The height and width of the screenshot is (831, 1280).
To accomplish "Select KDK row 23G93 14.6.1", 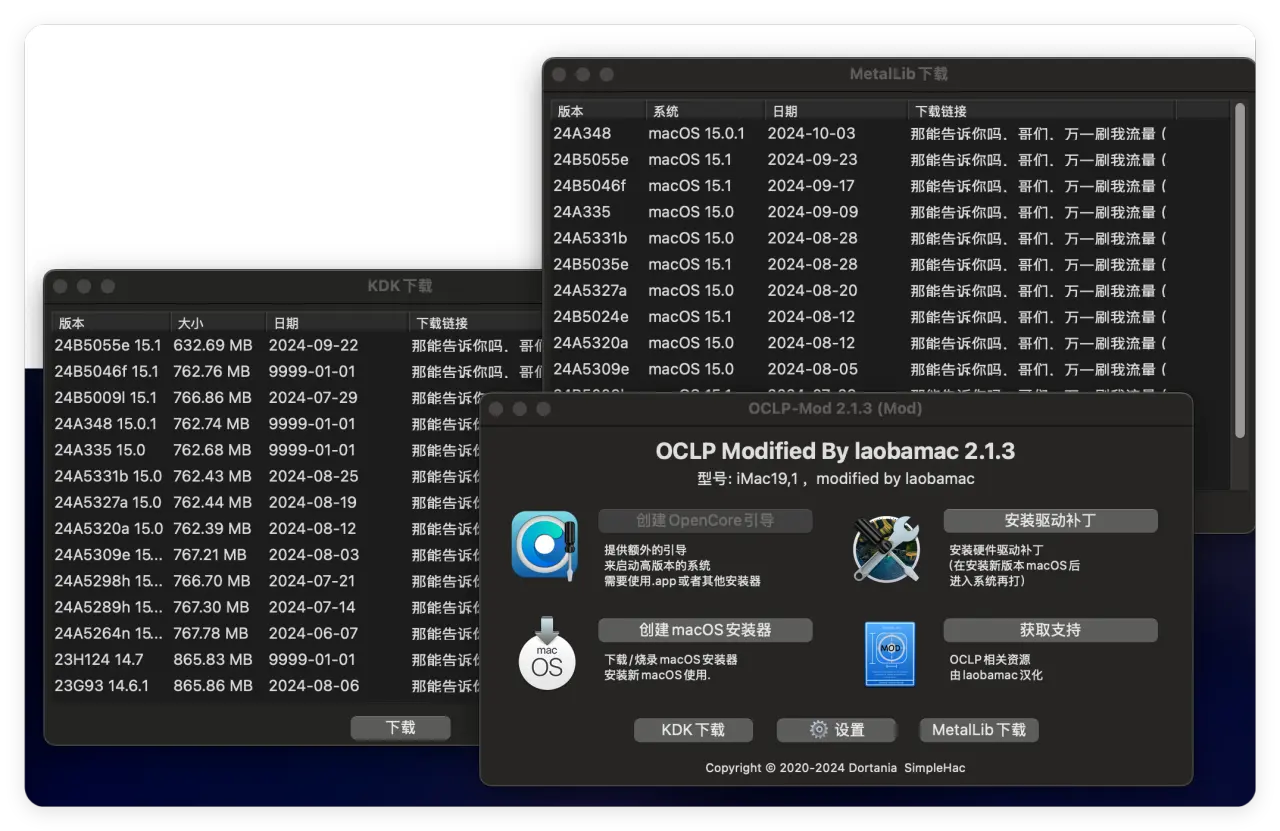I will click(x=267, y=686).
